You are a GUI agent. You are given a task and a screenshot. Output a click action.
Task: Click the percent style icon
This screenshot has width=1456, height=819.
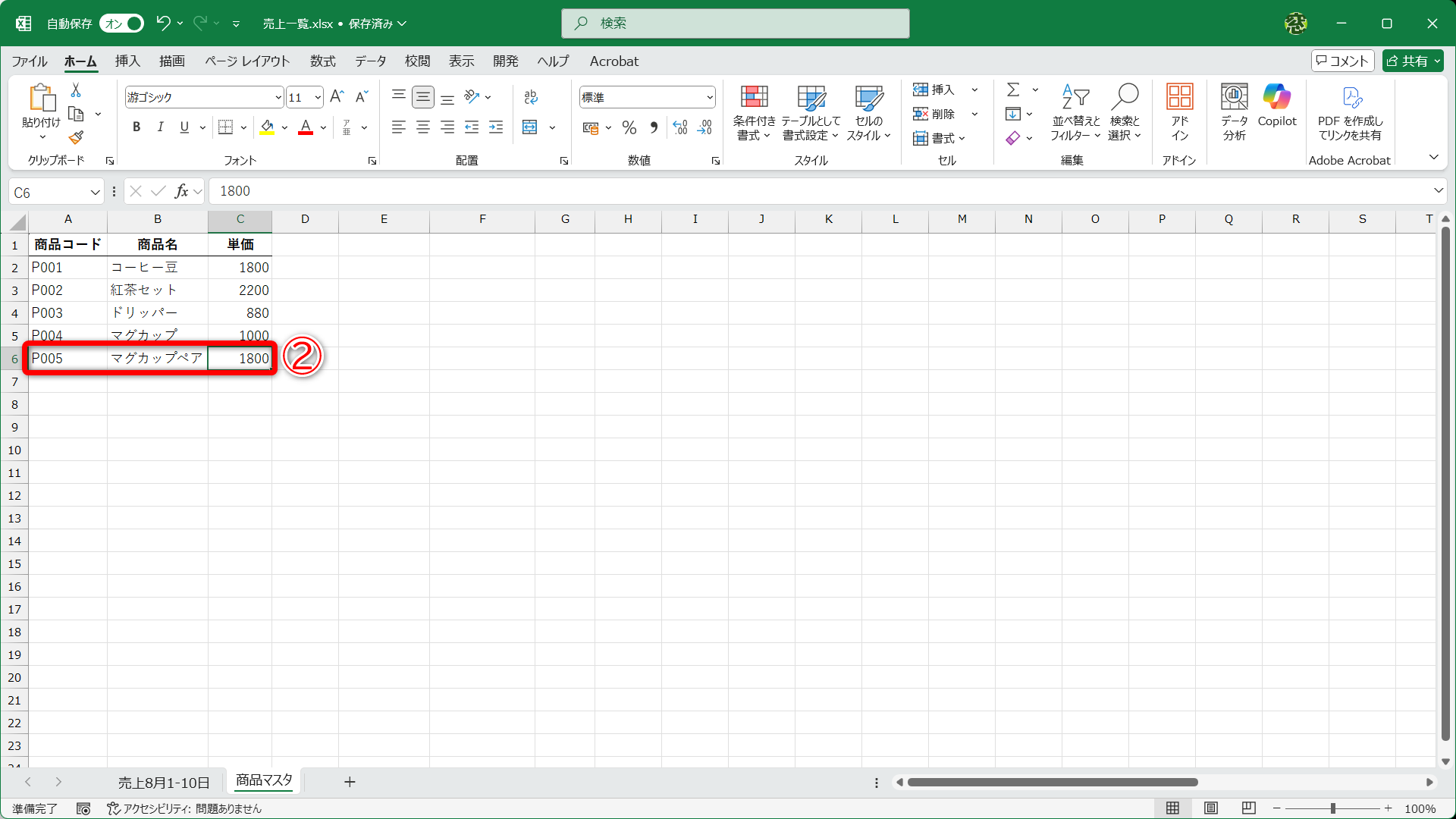tap(629, 127)
